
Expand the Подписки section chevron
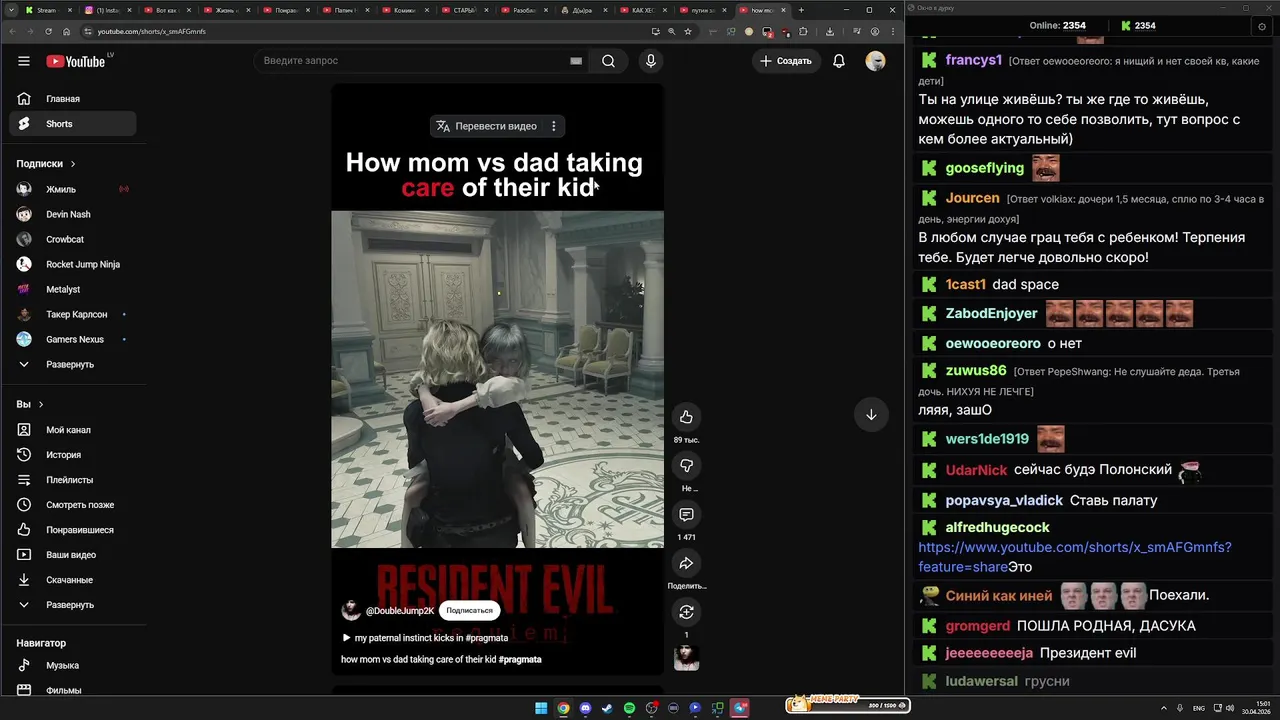73,164
